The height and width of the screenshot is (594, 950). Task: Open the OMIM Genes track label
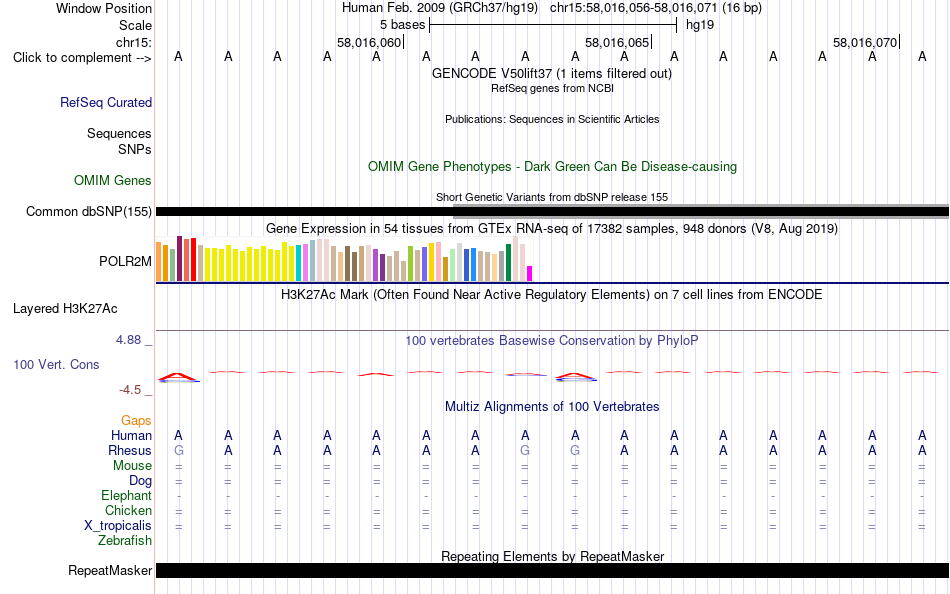[x=113, y=181]
